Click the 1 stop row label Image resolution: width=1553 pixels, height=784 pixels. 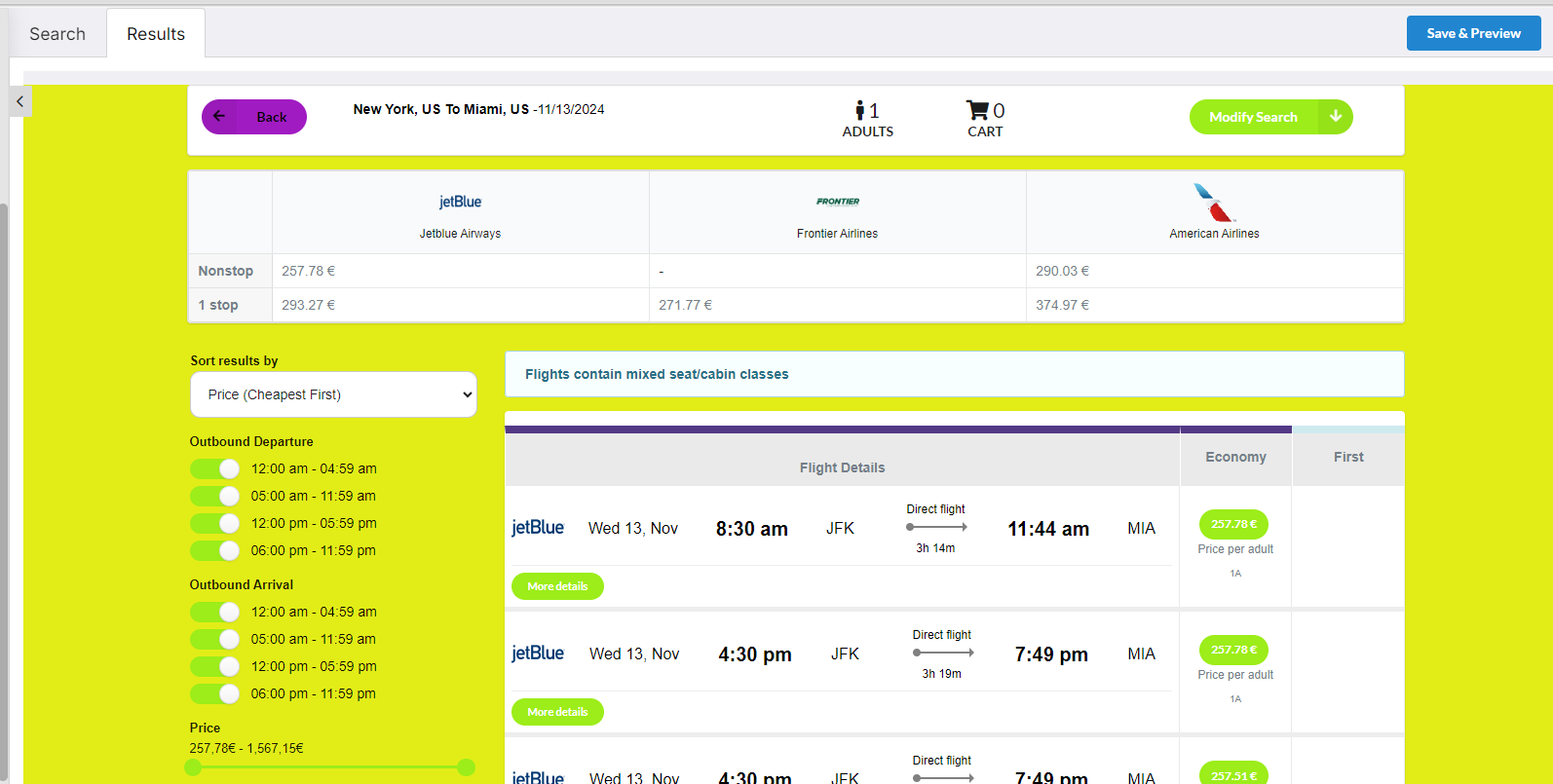(x=218, y=305)
